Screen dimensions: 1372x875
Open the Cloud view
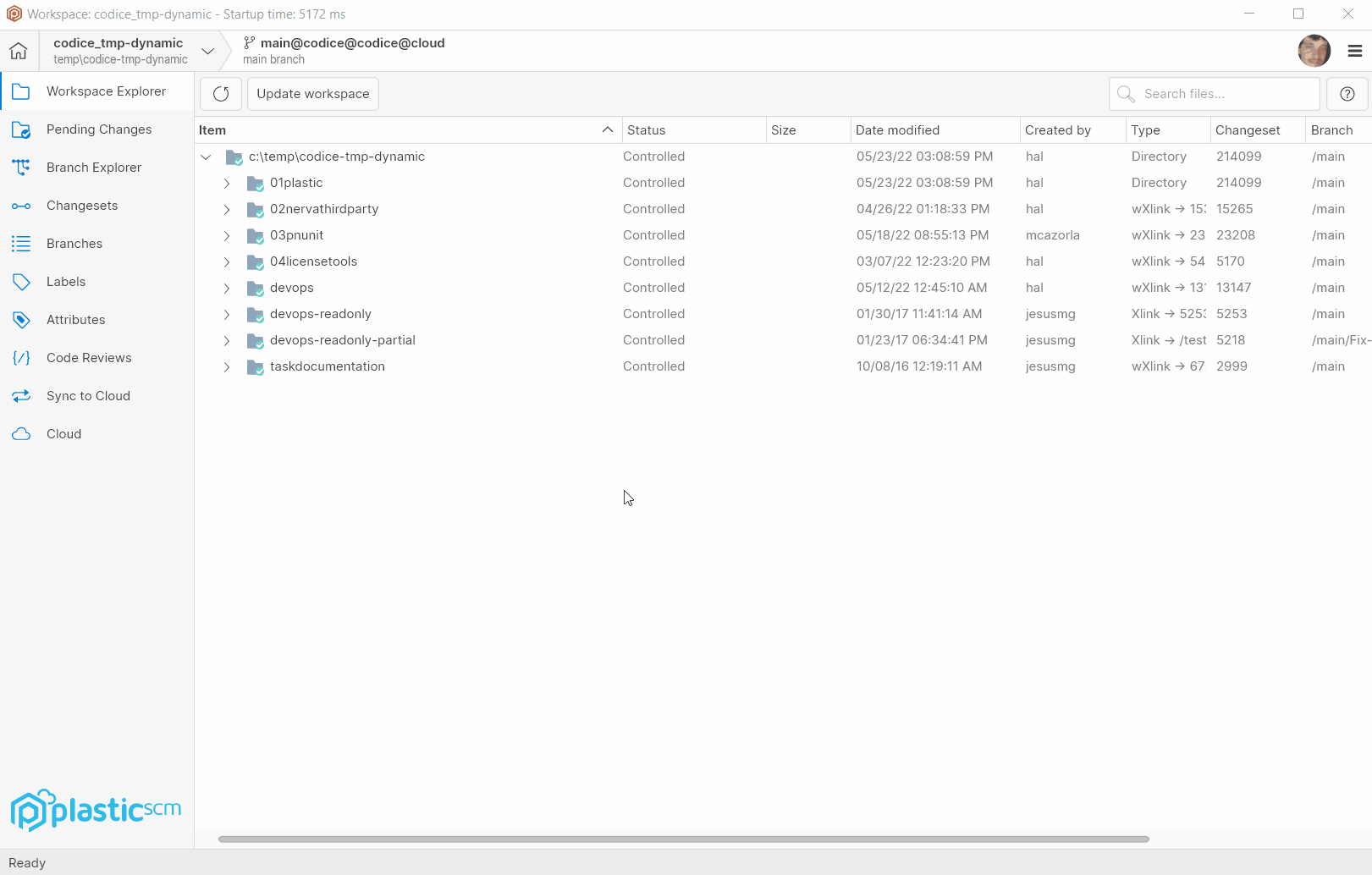coord(63,433)
